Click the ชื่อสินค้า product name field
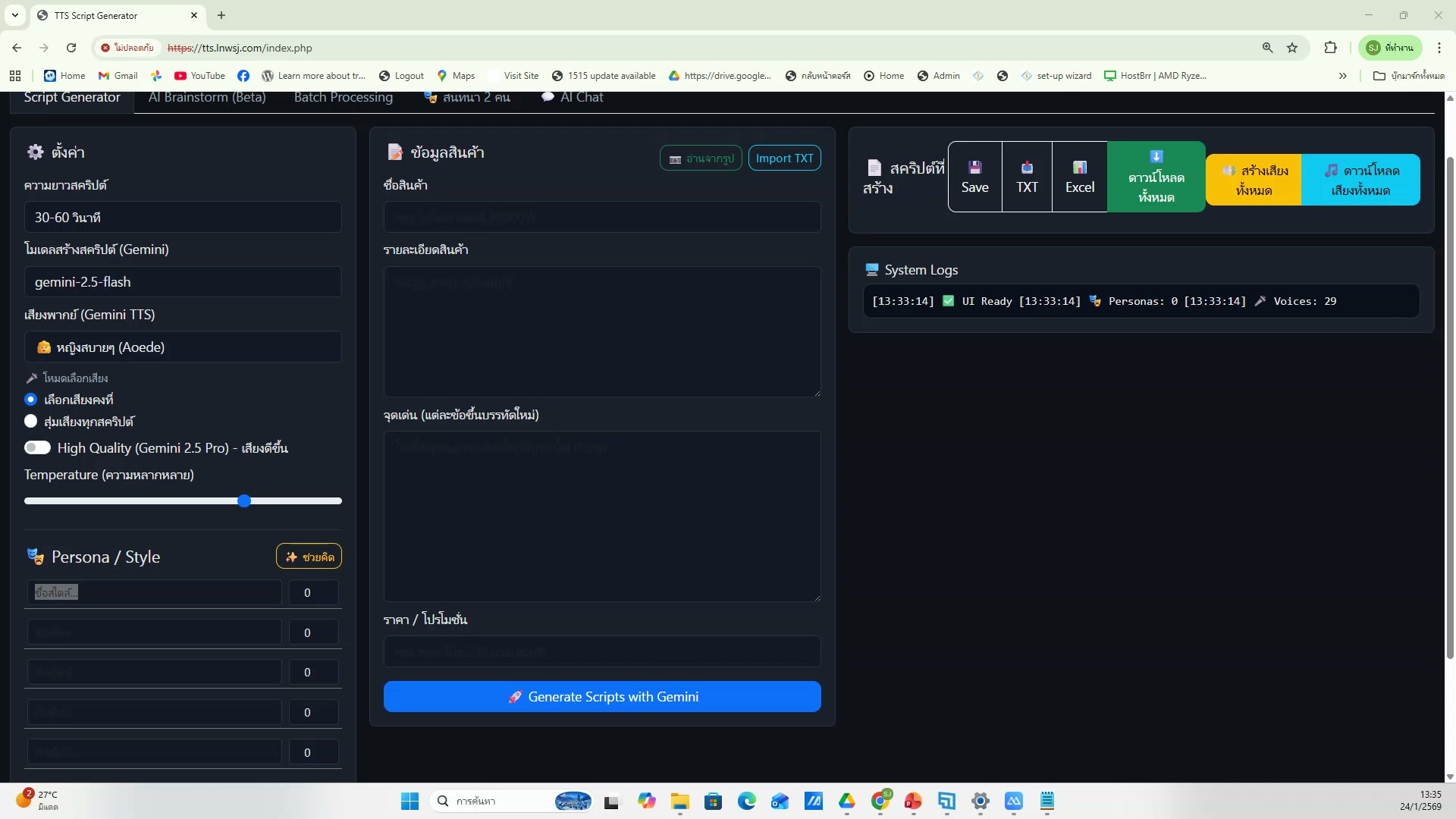Screen dimensions: 1456x819 601,217
